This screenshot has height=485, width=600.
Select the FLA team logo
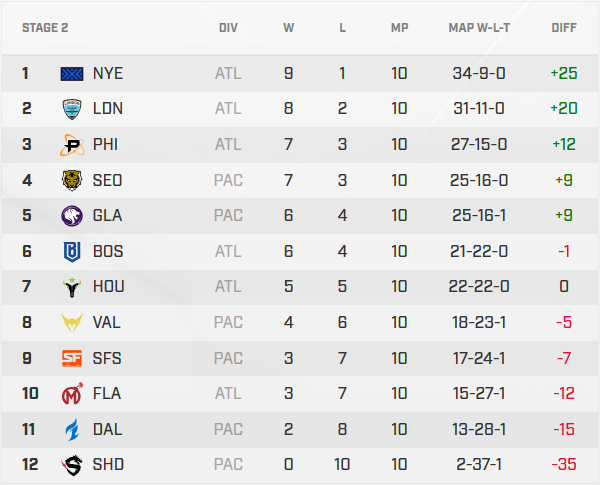(x=73, y=393)
